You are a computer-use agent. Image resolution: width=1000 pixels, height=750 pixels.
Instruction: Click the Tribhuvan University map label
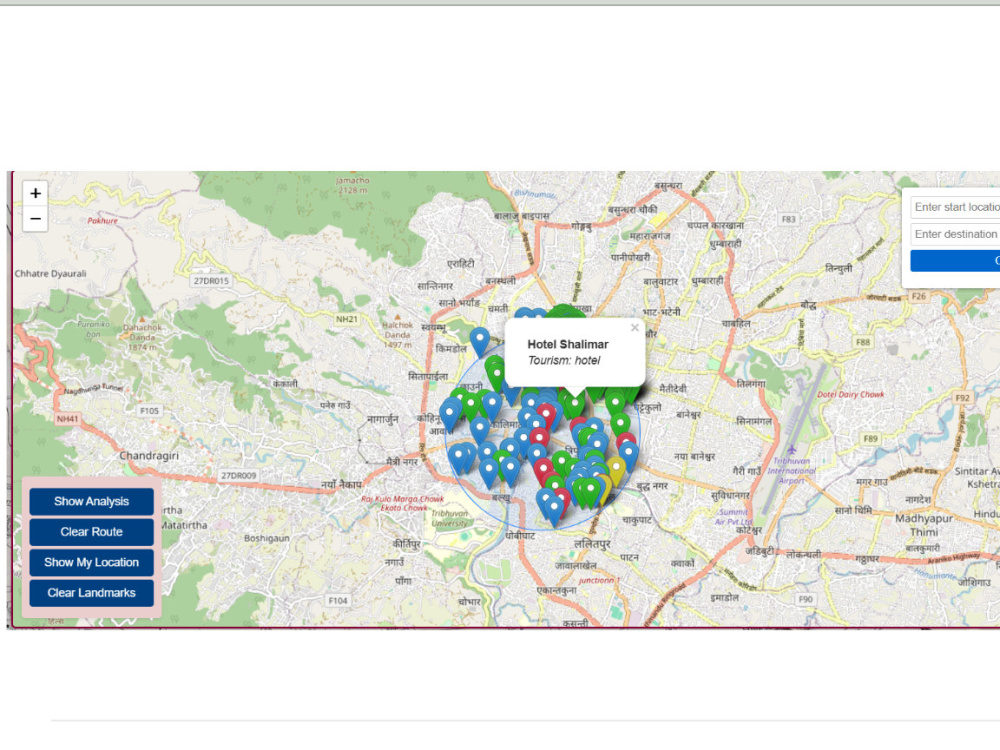coord(450,518)
